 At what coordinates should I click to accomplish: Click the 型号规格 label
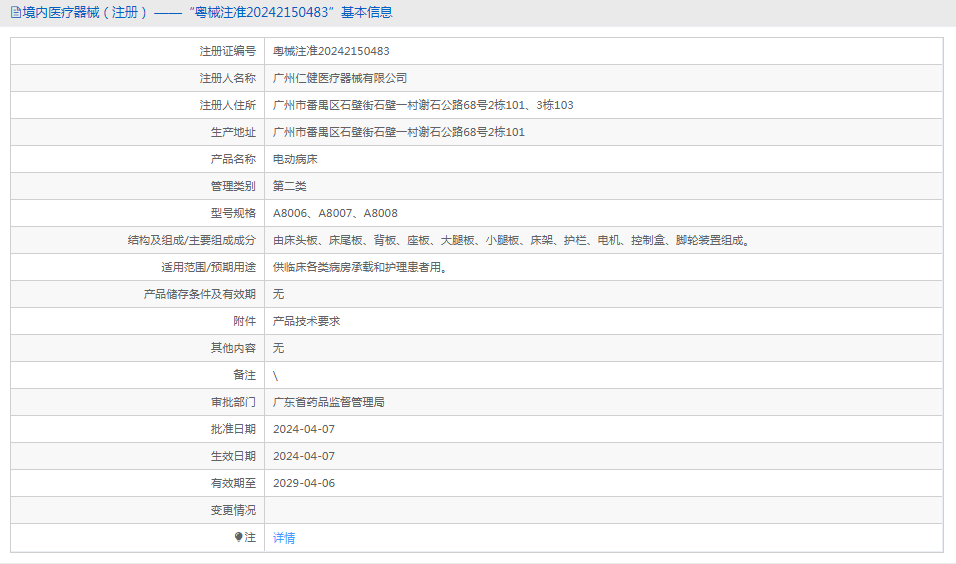[x=234, y=213]
